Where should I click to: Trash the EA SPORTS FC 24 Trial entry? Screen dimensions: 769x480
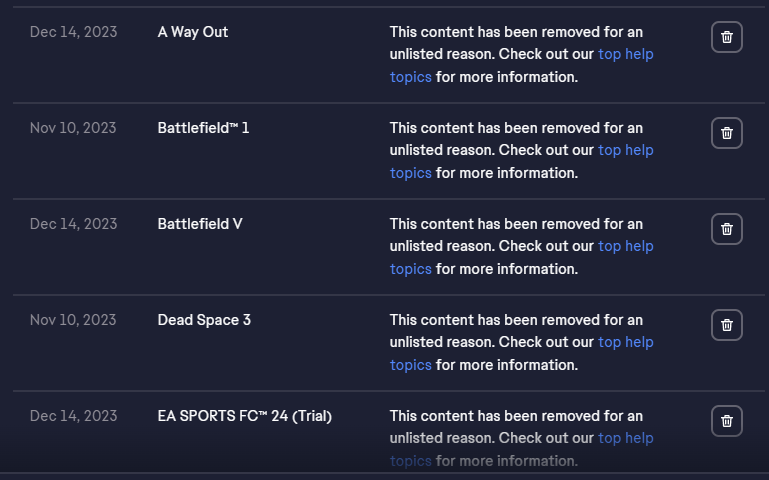pos(726,421)
